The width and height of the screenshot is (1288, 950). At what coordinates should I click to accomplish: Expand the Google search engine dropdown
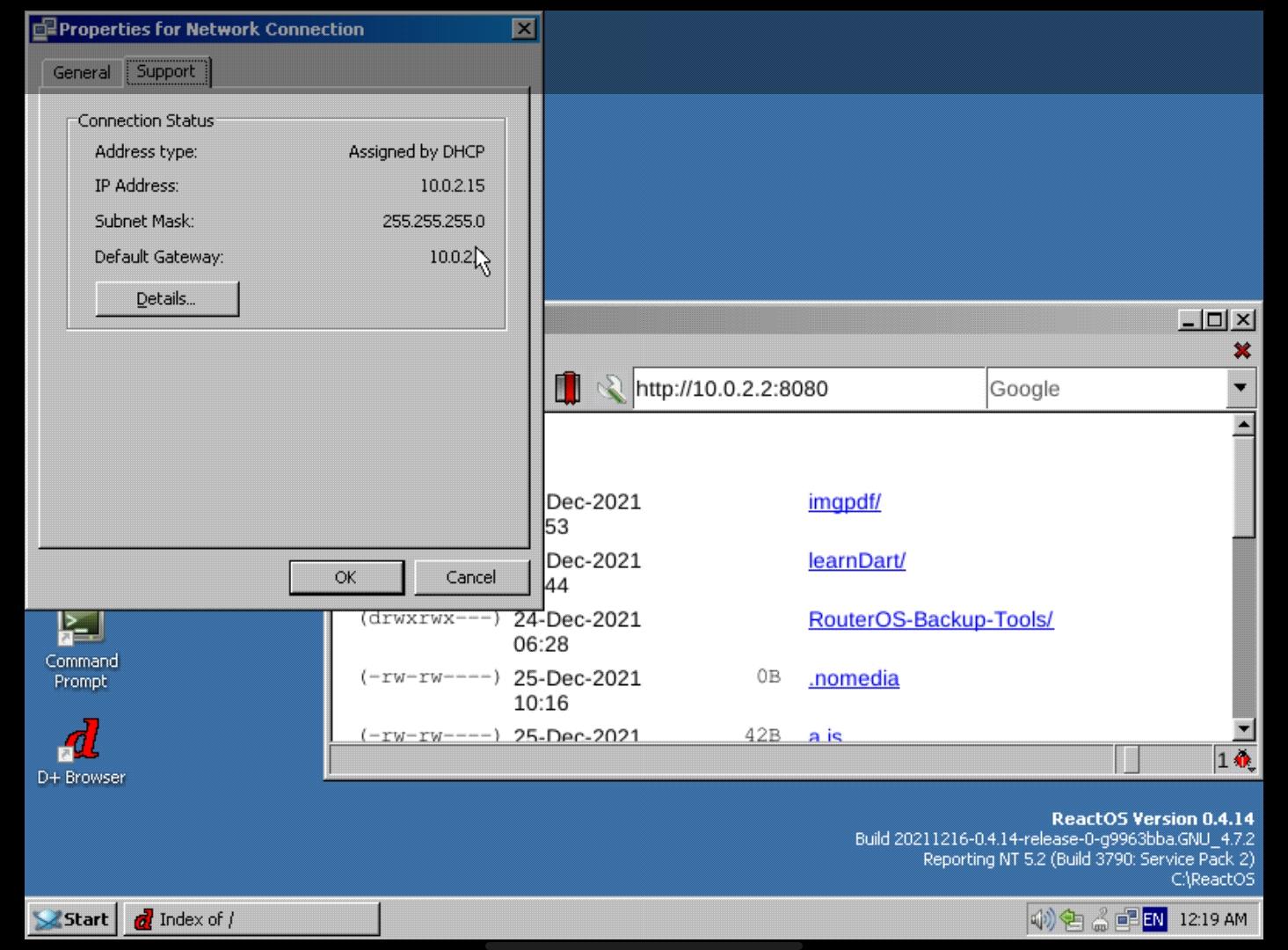[x=1240, y=388]
